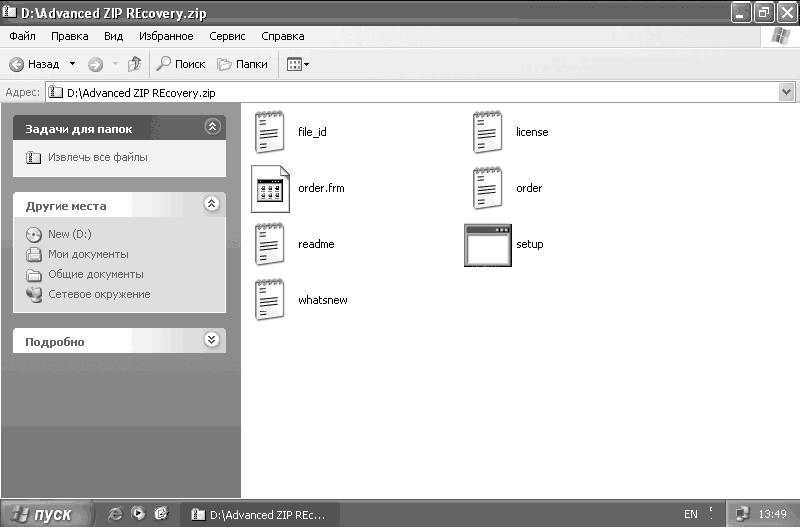This screenshot has width=800, height=527.
Task: Toggle the Папки folders pane button
Action: (x=242, y=64)
